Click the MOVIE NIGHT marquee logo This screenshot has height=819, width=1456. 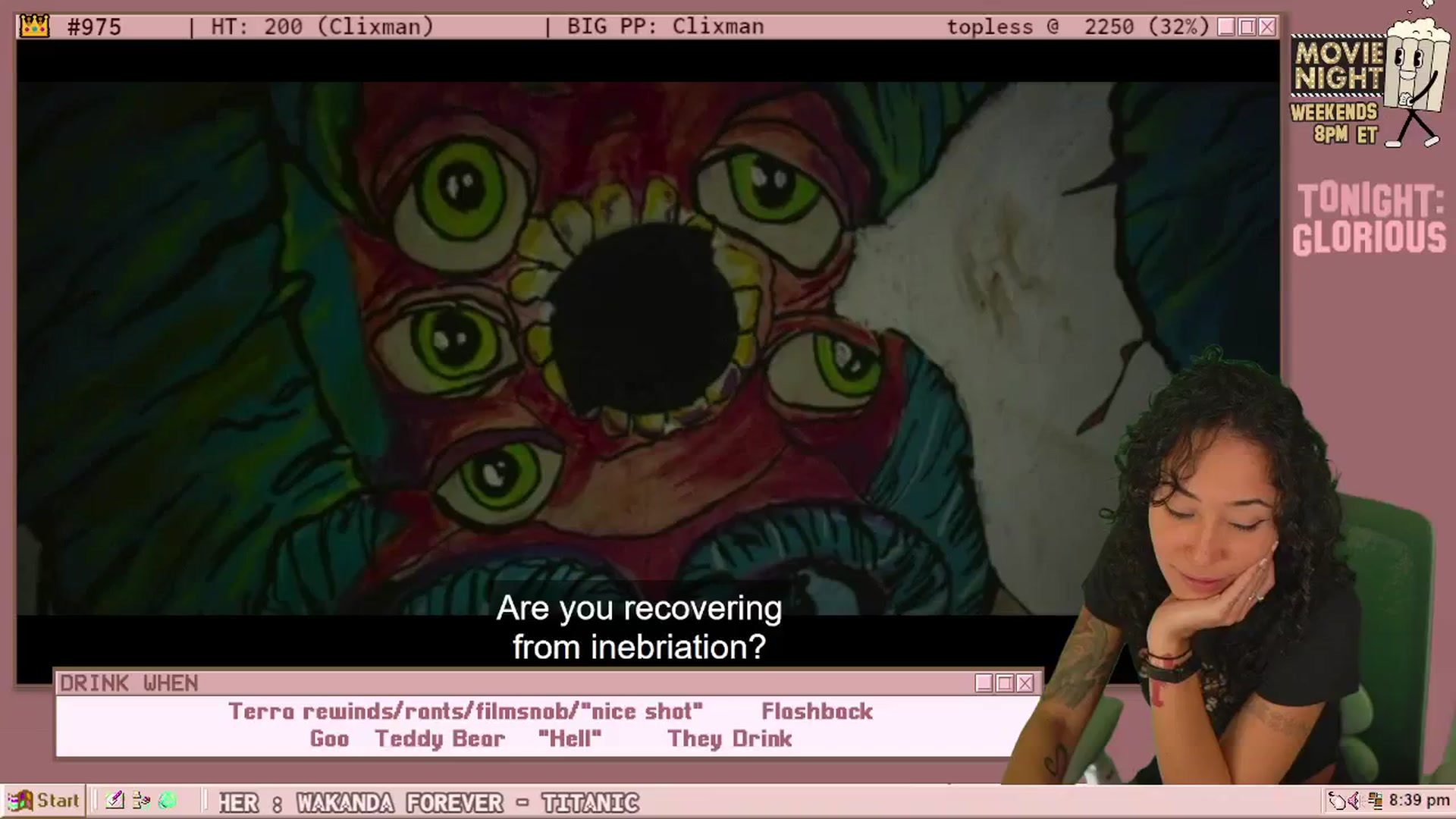(1338, 66)
